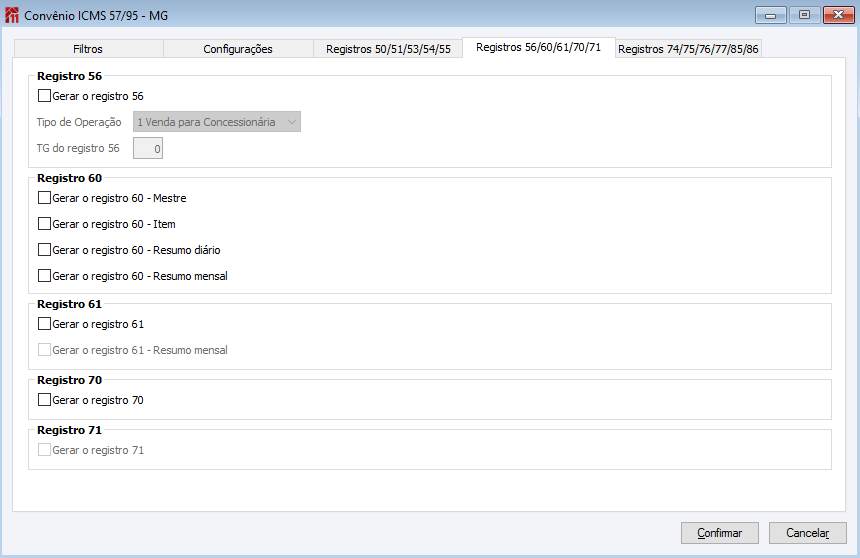860x558 pixels.
Task: Open Registros 74/75/76/77/85/86 tab
Action: [x=688, y=49]
